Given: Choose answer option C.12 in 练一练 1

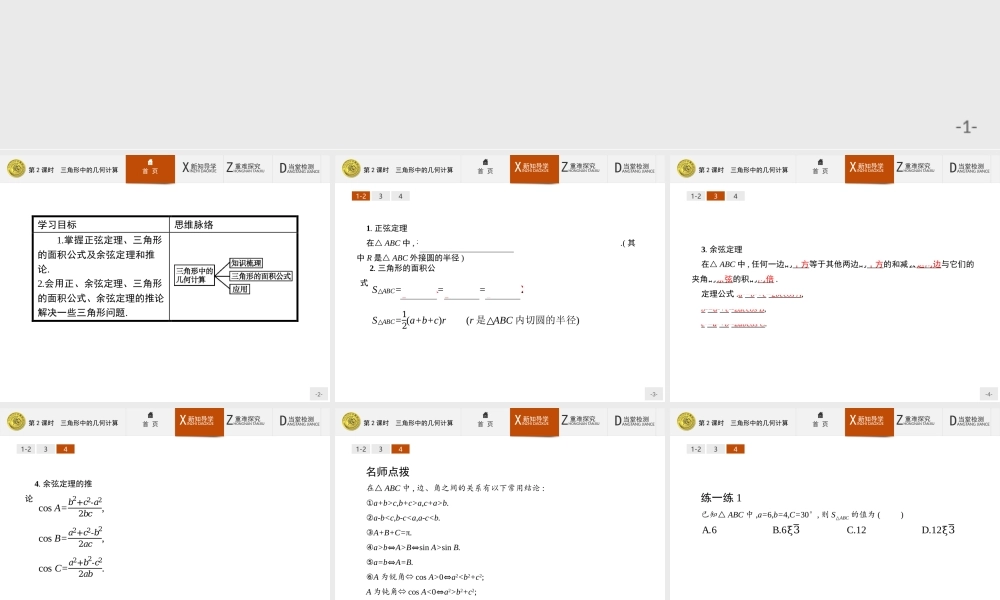Looking at the screenshot, I should point(855,530).
